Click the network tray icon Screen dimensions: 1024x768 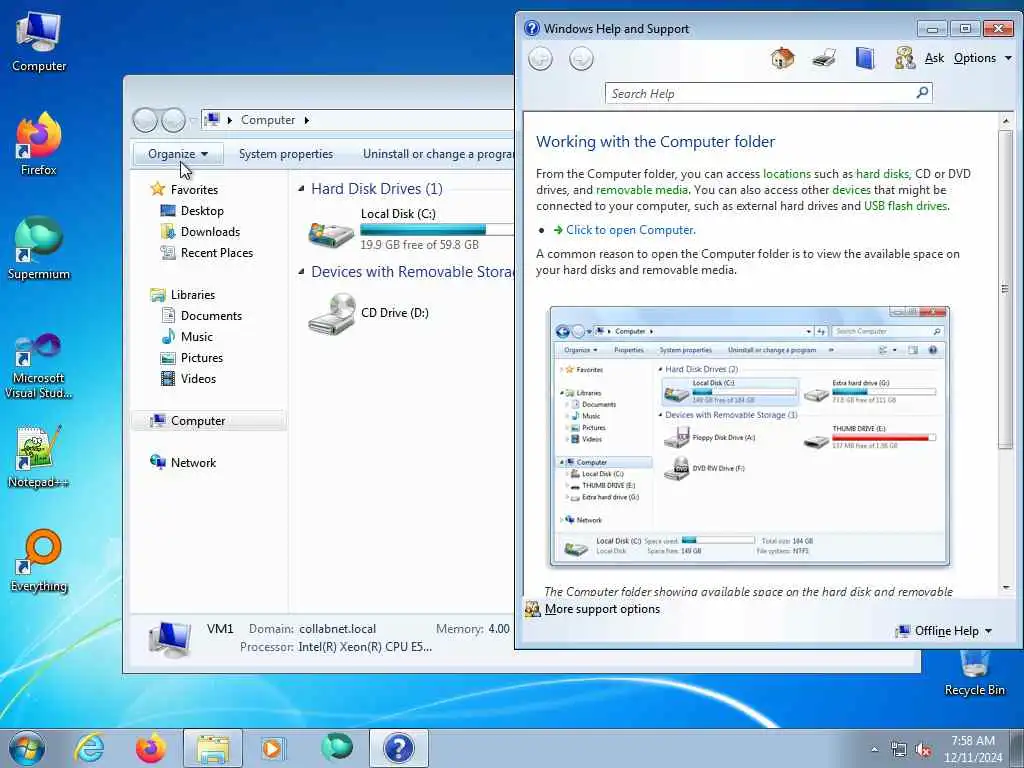tap(899, 750)
